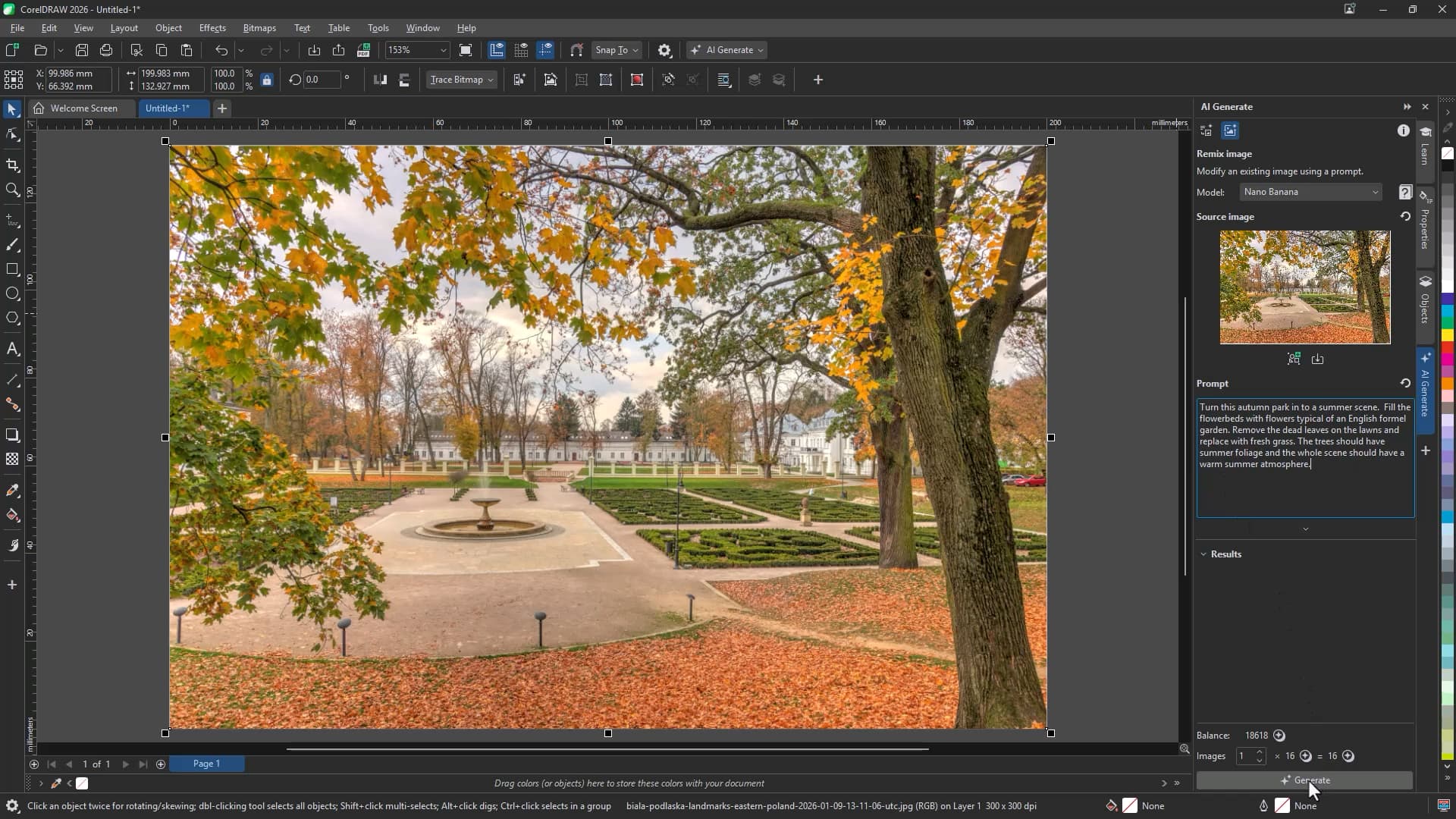Open the zoom level dropdown showing 153%

443,50
